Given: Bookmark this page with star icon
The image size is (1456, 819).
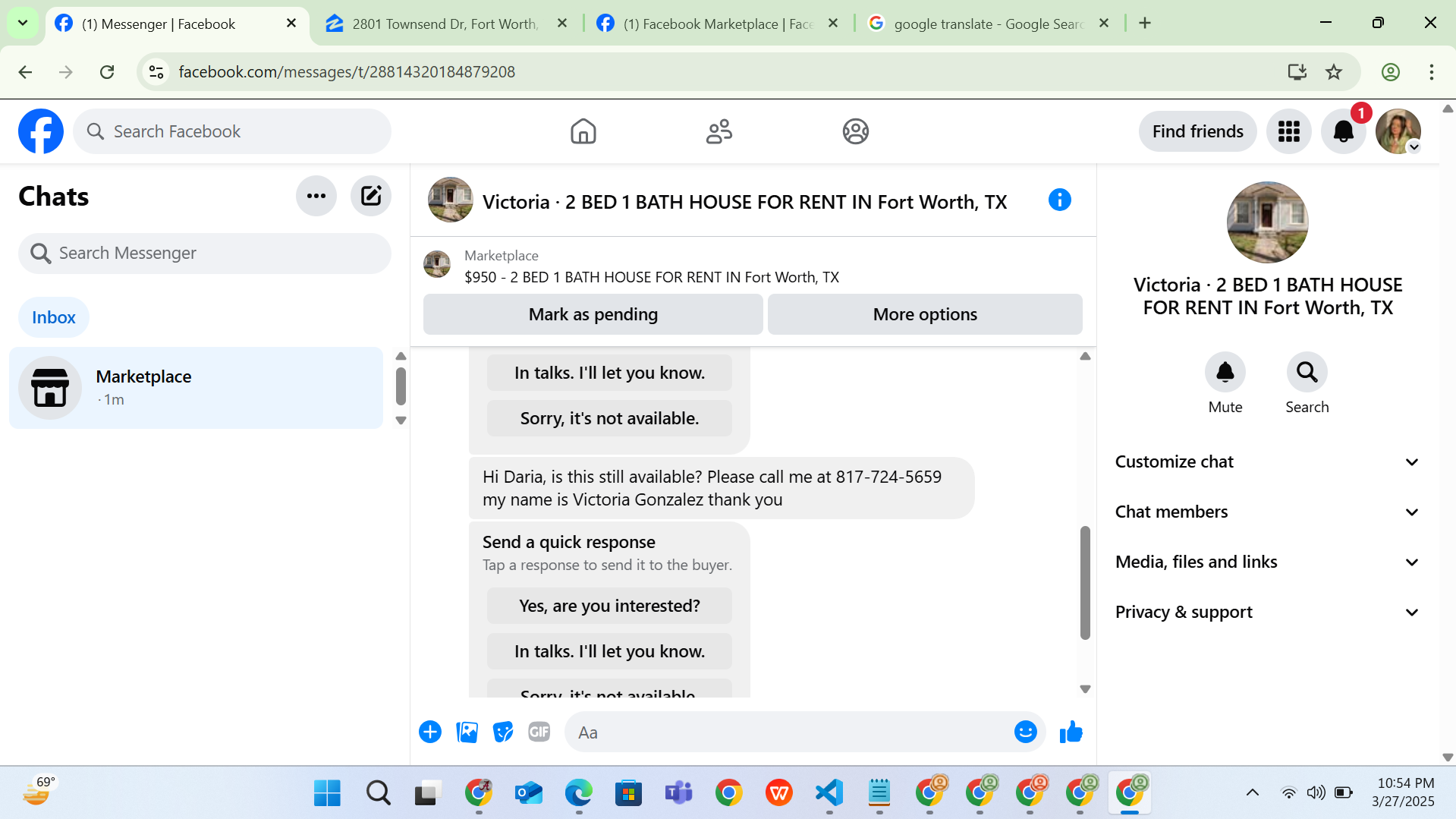Looking at the screenshot, I should (1334, 72).
